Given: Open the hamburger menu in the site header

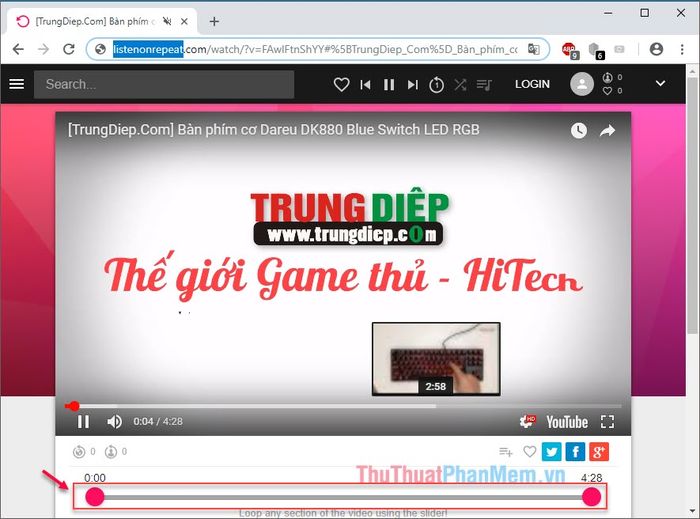Looking at the screenshot, I should 17,84.
